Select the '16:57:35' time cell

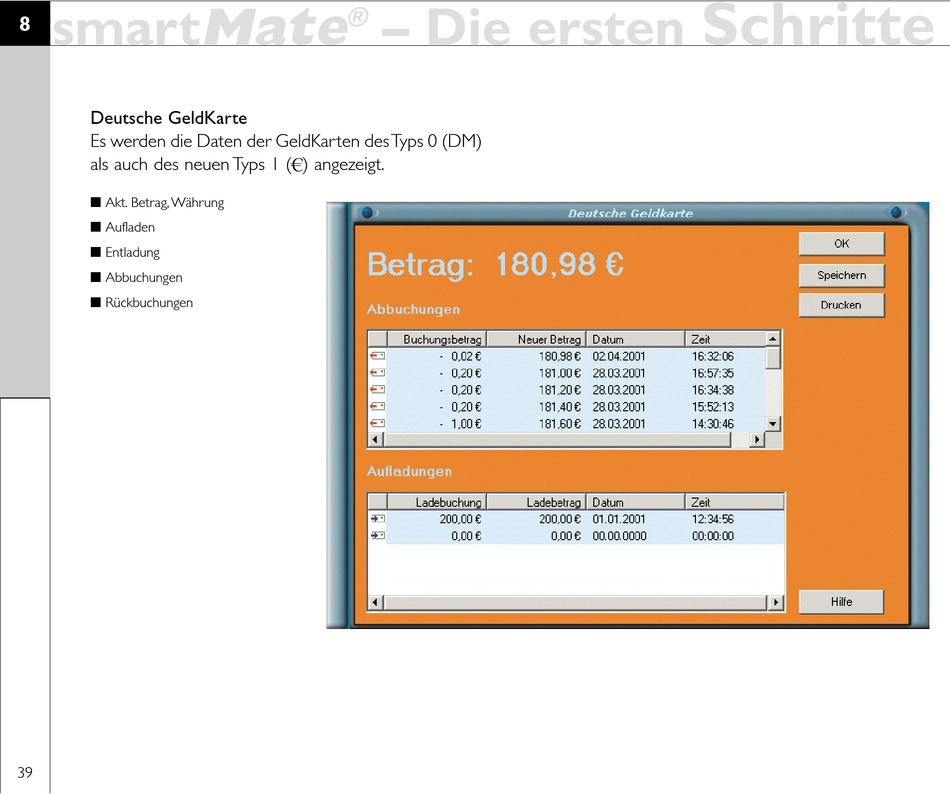712,373
